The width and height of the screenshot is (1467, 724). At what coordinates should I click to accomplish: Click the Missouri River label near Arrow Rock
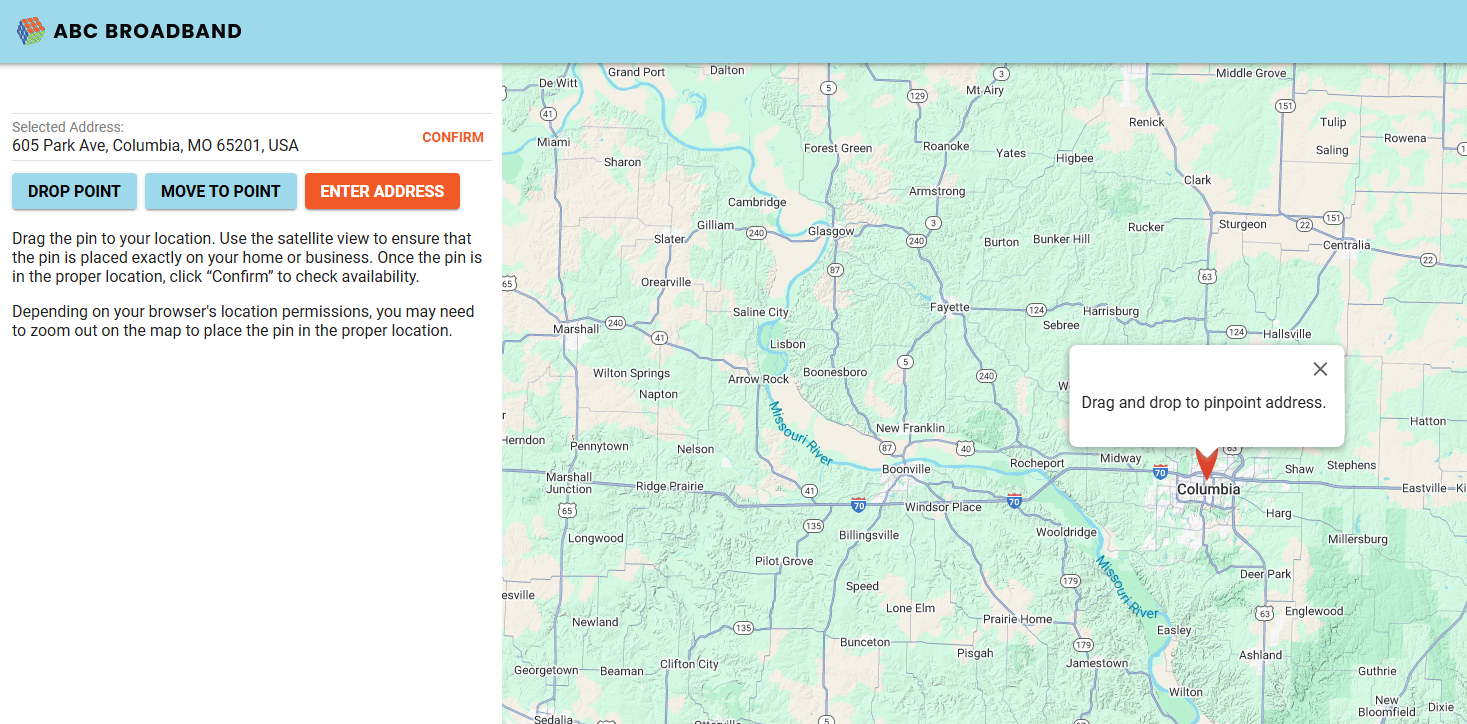tap(801, 433)
